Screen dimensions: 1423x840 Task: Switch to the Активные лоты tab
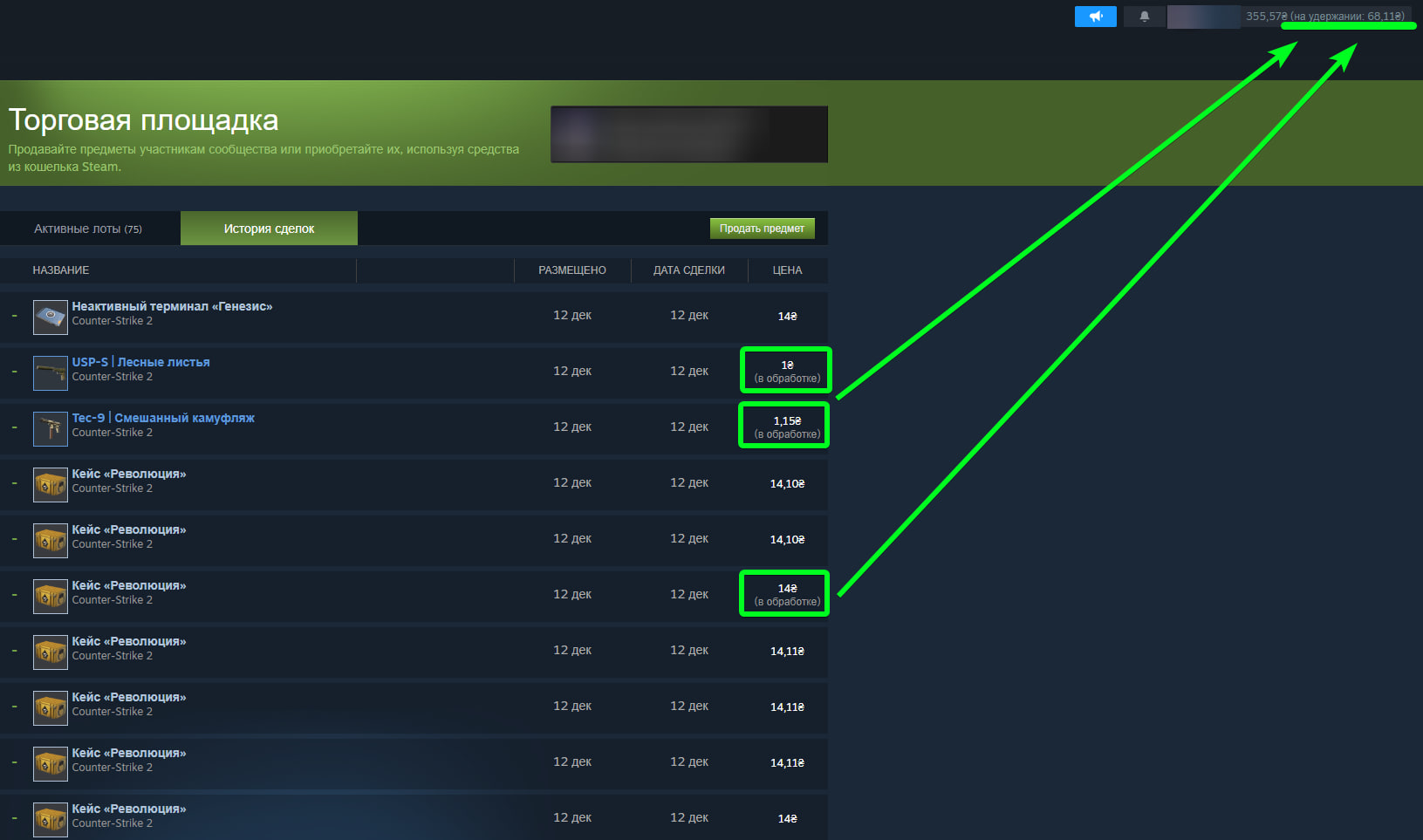(x=88, y=229)
